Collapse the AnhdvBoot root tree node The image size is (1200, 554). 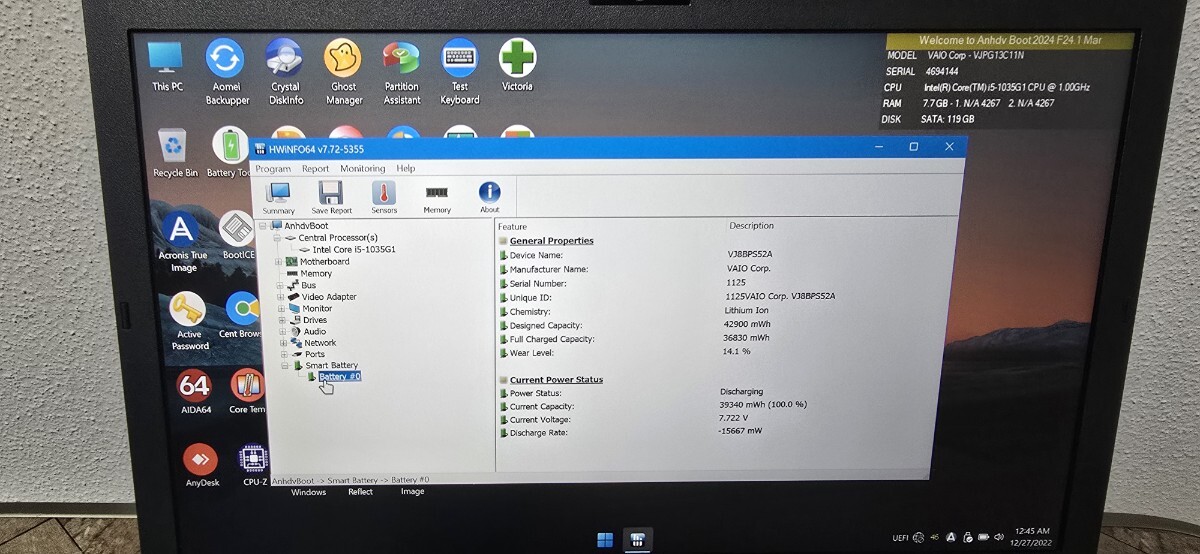(264, 226)
